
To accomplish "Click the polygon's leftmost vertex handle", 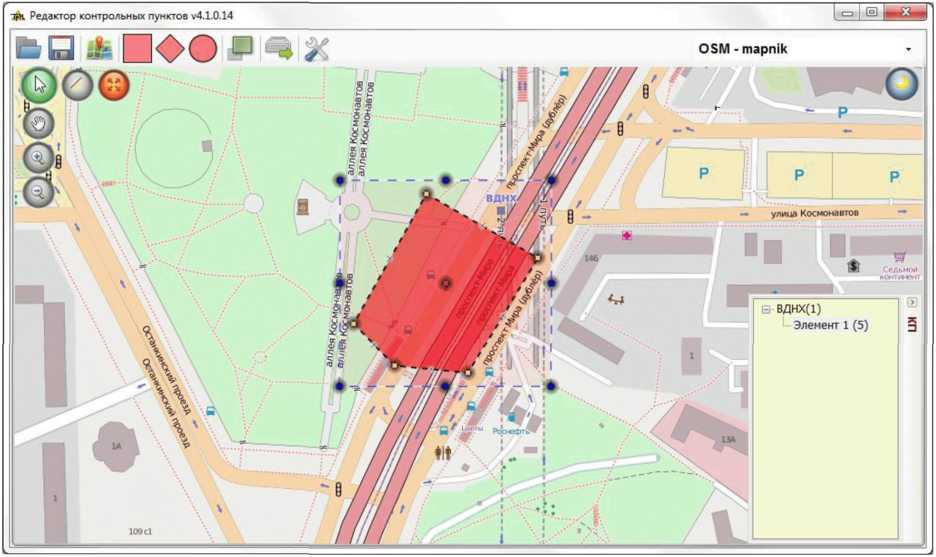I will pos(353,324).
